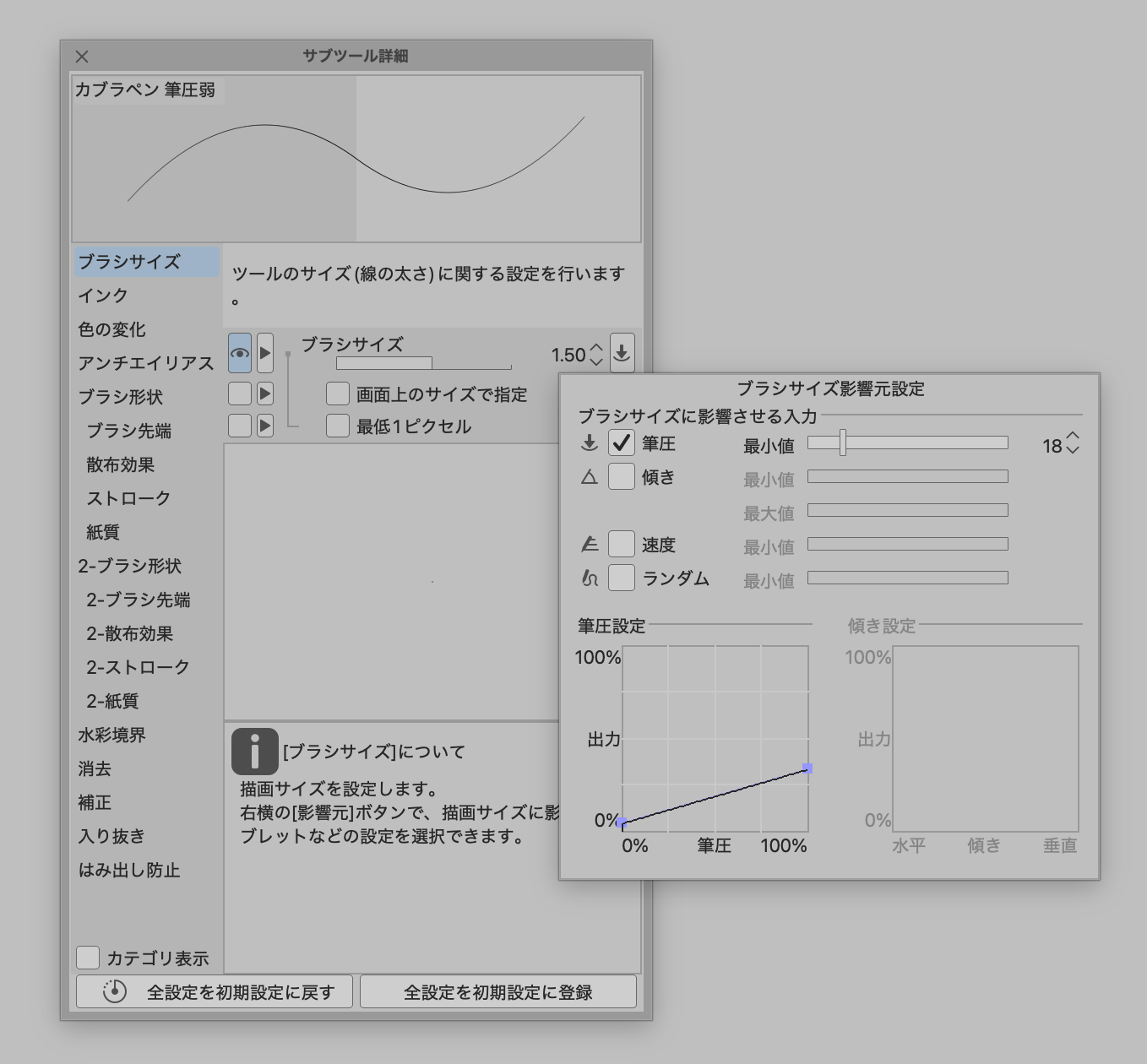Click the brush size influence source button
This screenshot has width=1147, height=1064.
(x=622, y=353)
